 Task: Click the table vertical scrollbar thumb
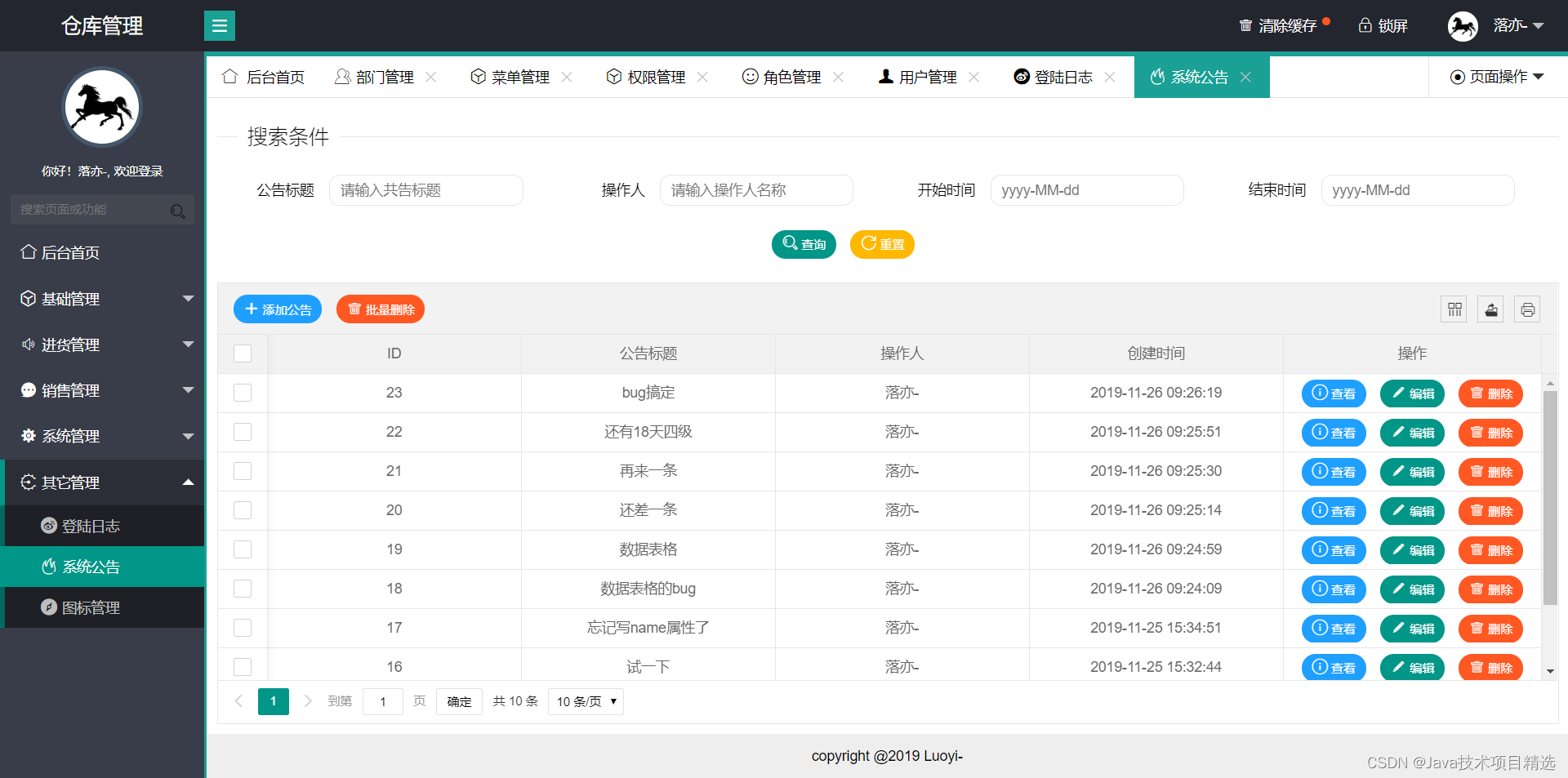coord(1549,498)
